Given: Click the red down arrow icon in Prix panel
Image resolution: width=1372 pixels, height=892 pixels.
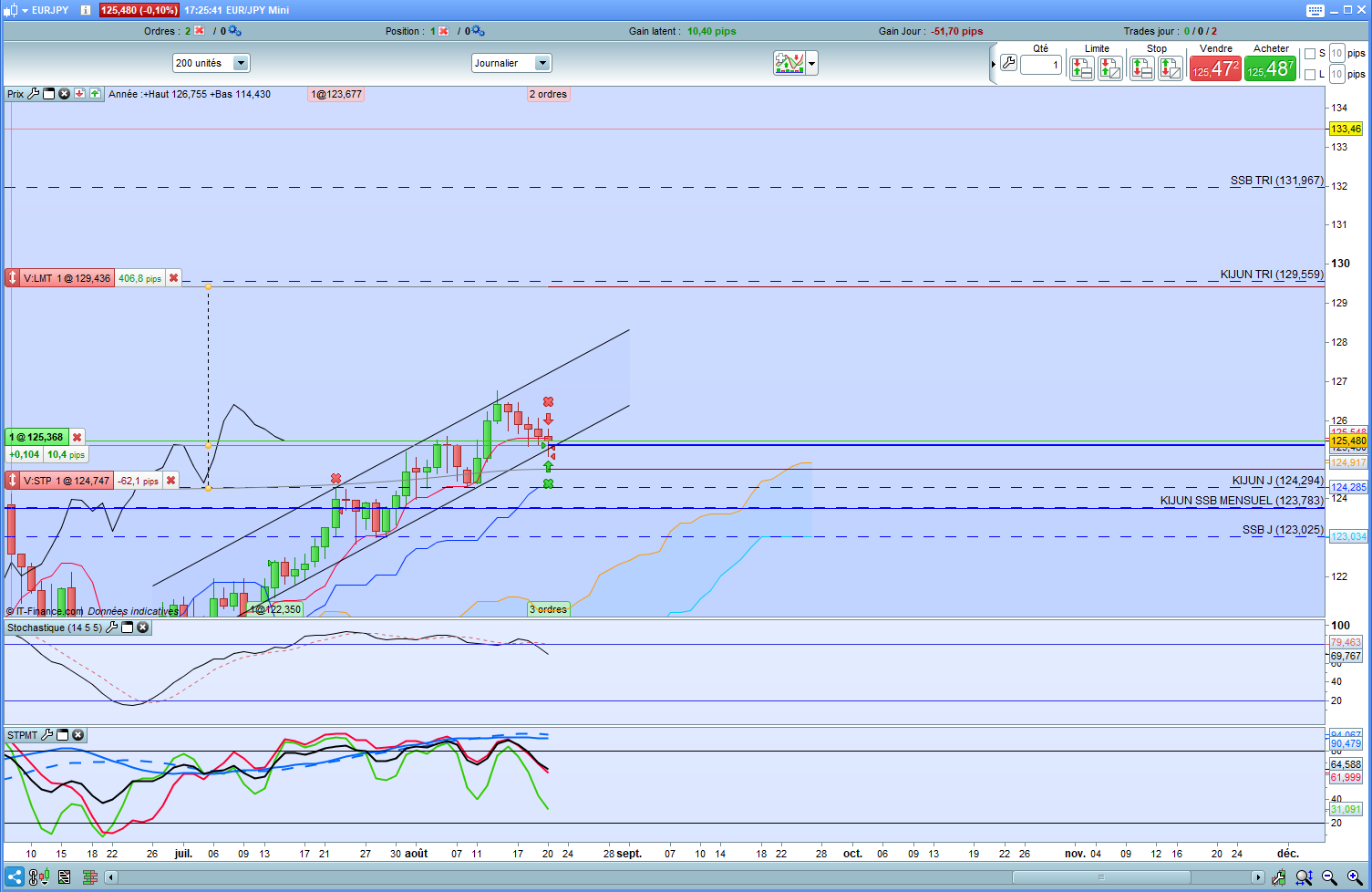Looking at the screenshot, I should click(80, 94).
